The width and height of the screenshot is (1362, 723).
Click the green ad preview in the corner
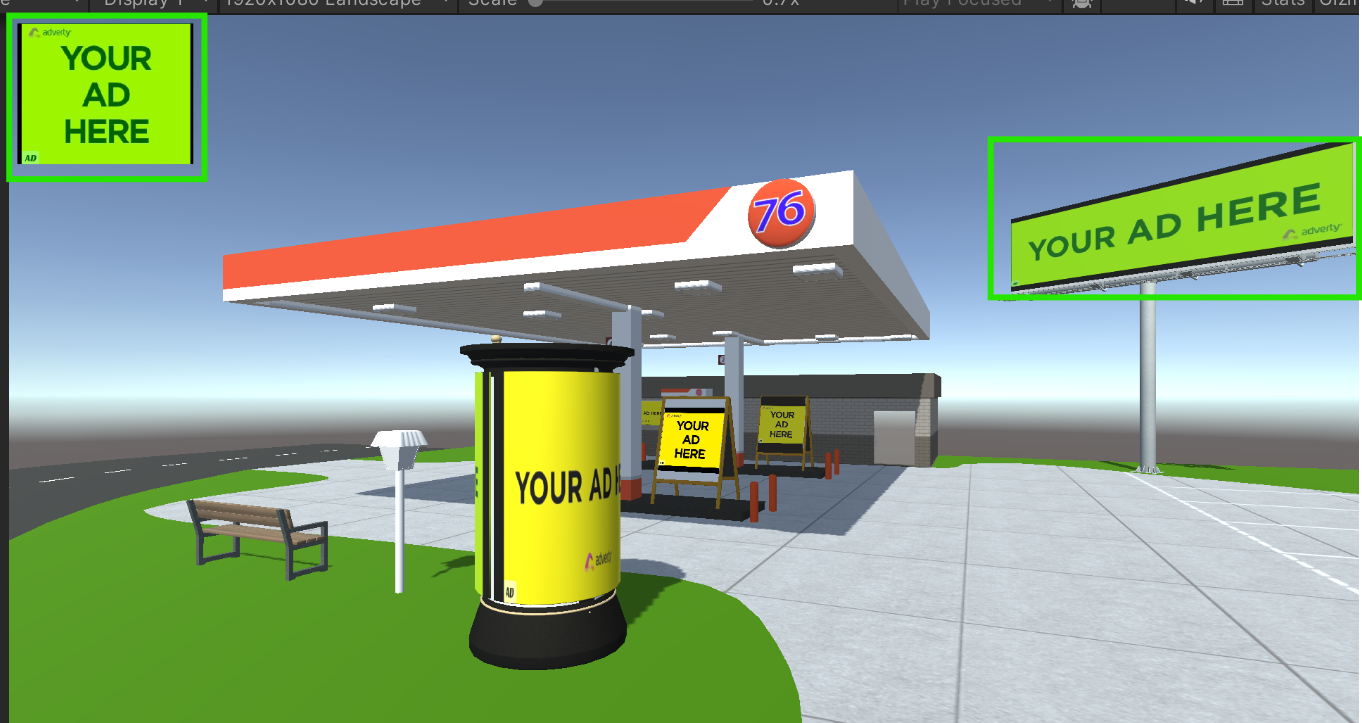106,94
